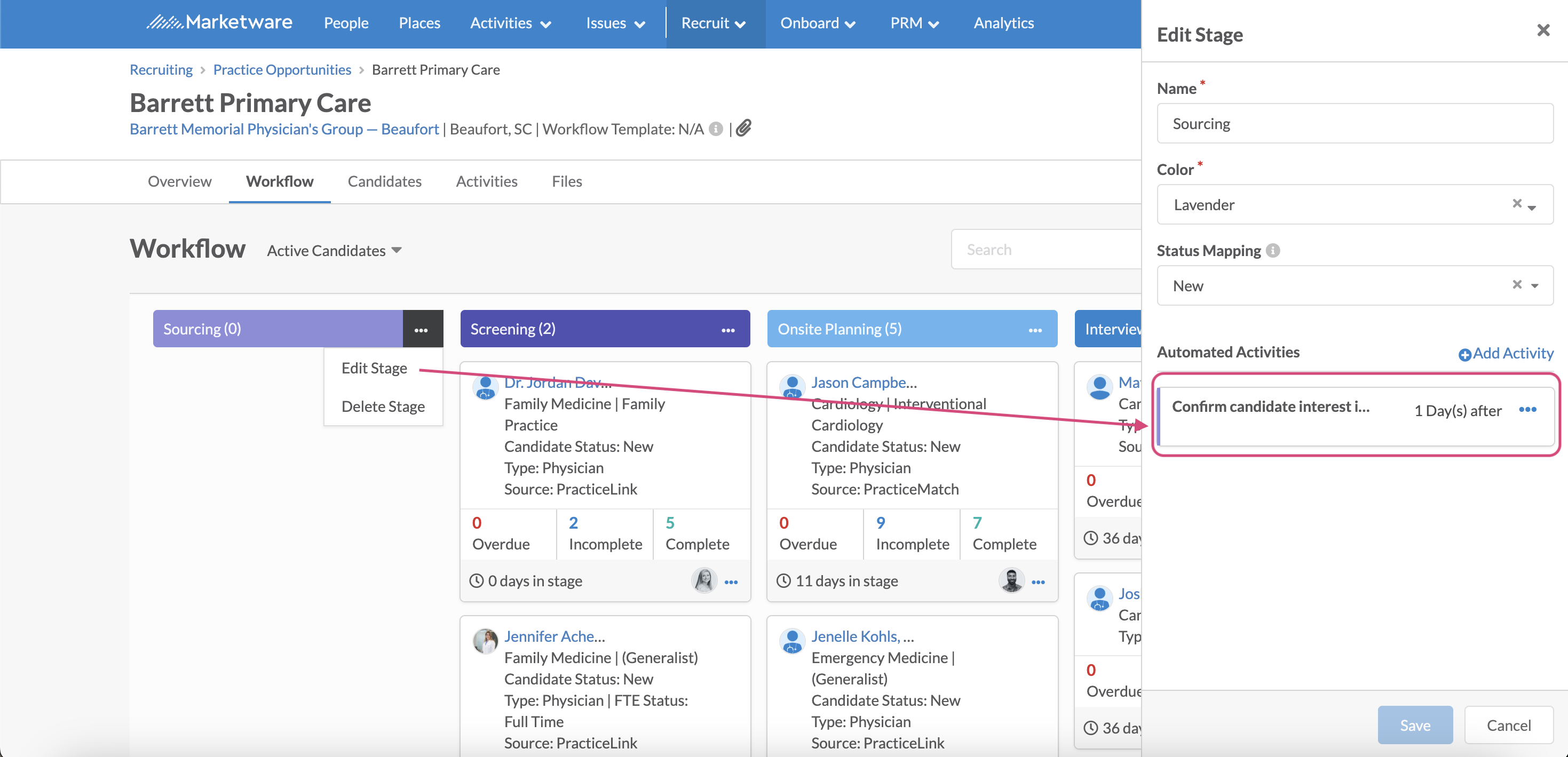Viewport: 1568px width, 757px height.
Task: Click the Status Mapping info icon
Action: tap(1273, 250)
